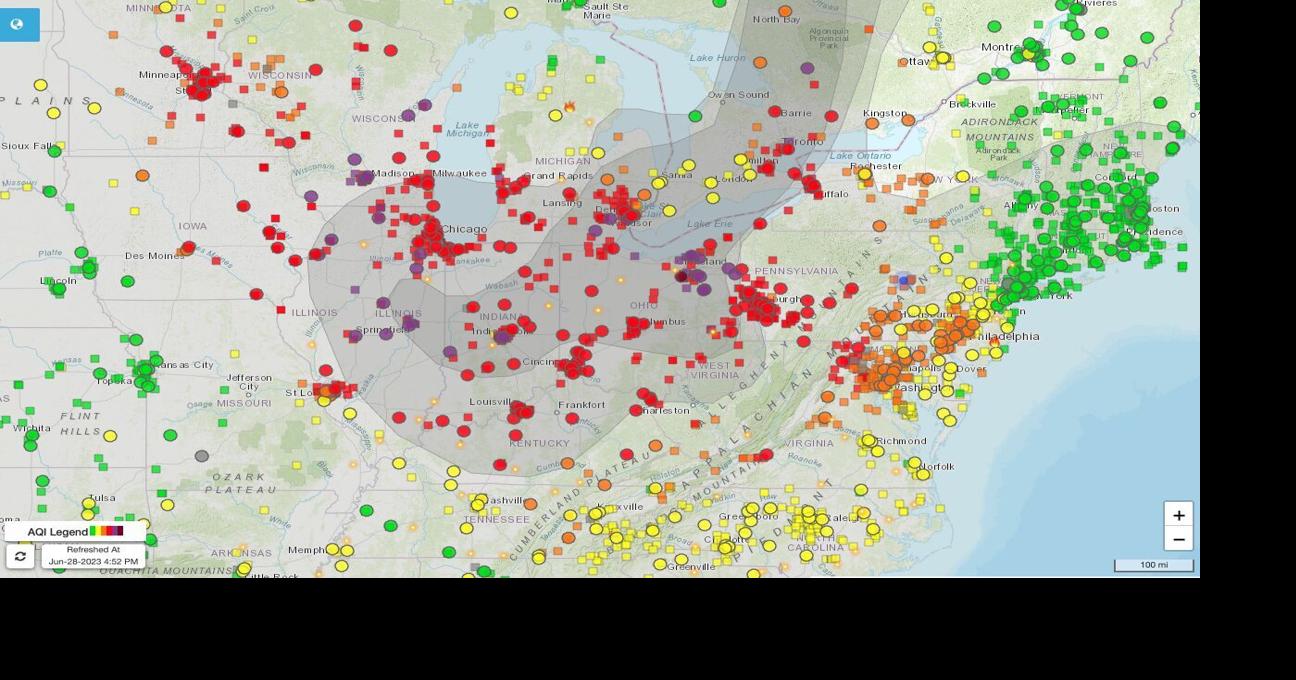Click the 'Refreshed At Jun-28-2023 4:52 PM' label
This screenshot has width=1296, height=680.
point(93,556)
